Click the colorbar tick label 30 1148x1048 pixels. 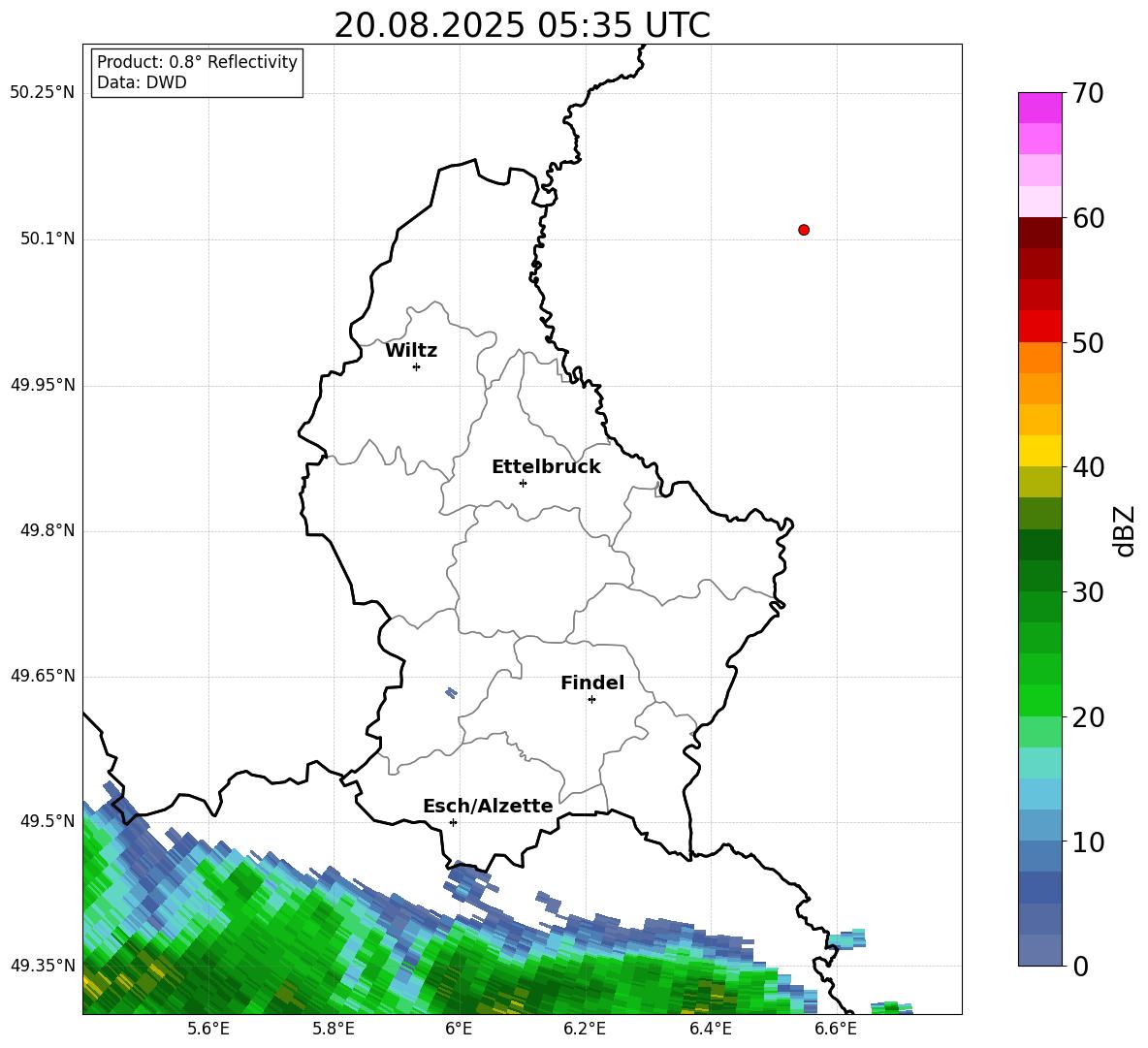(x=1088, y=592)
